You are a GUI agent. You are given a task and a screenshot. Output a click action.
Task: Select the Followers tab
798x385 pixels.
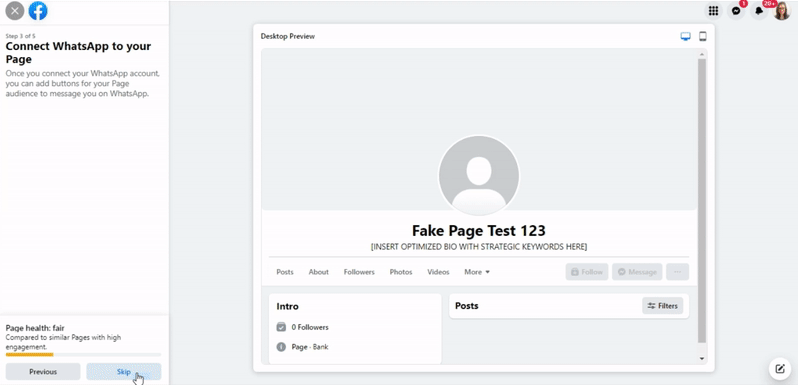pos(359,272)
